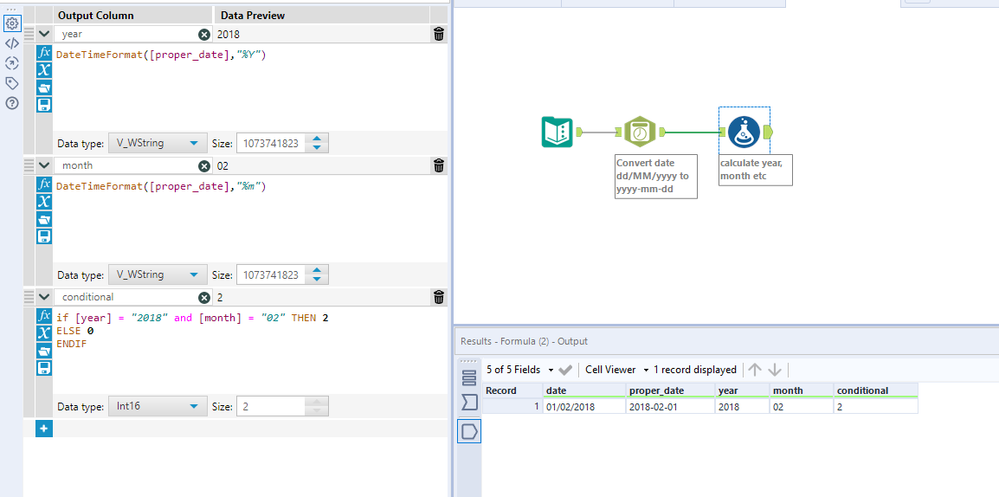Viewport: 999px width, 497px height.
Task: Clear the month output column name
Action: [204, 166]
